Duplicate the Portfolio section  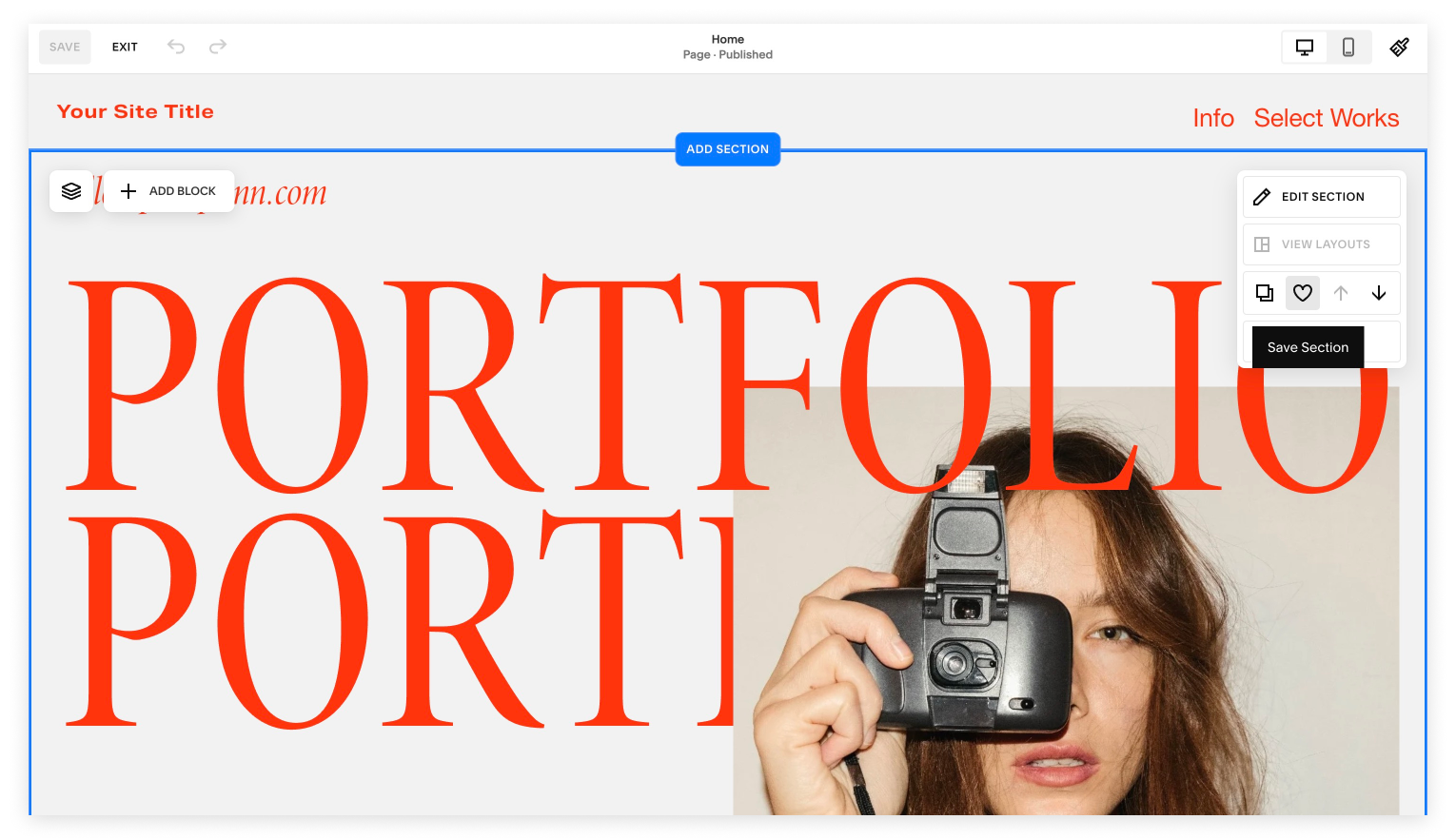tap(1264, 293)
